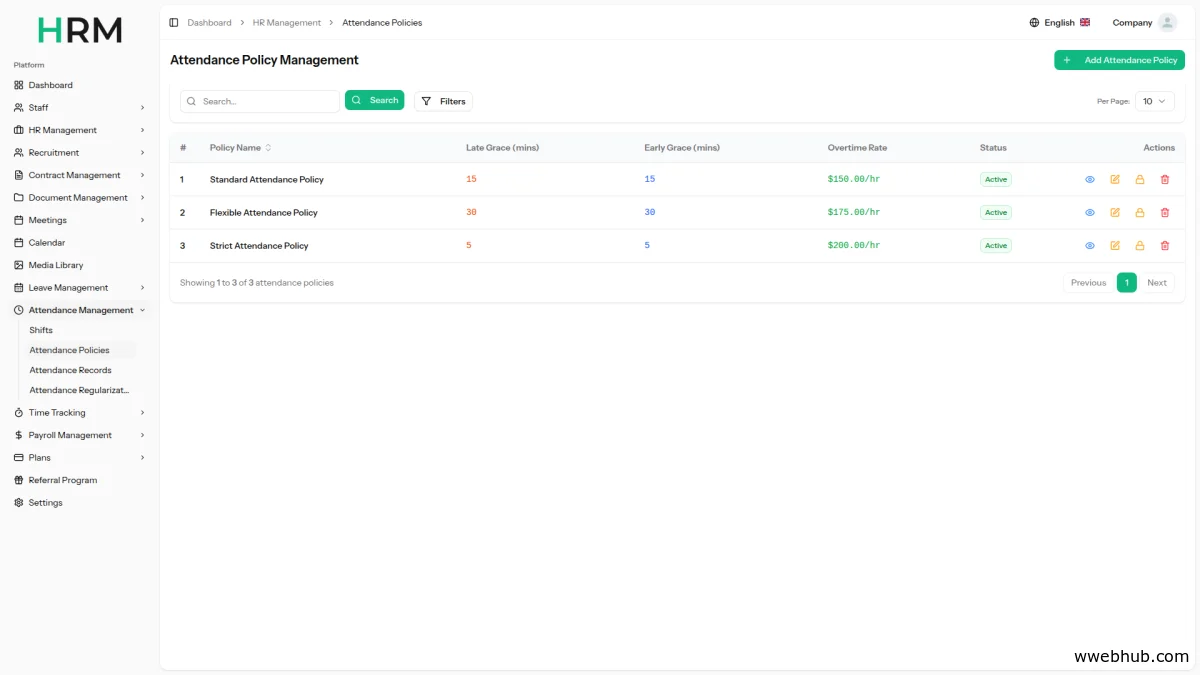View the Standard Attendance Policy details
This screenshot has height=675, width=1200.
coord(1090,180)
